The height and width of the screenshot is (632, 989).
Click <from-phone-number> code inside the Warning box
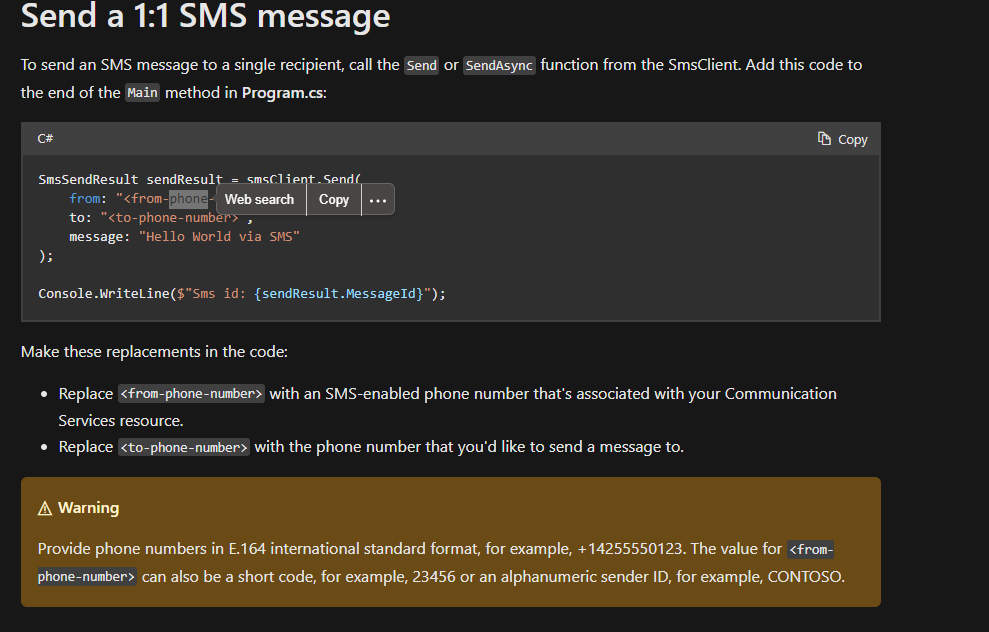[x=810, y=548]
